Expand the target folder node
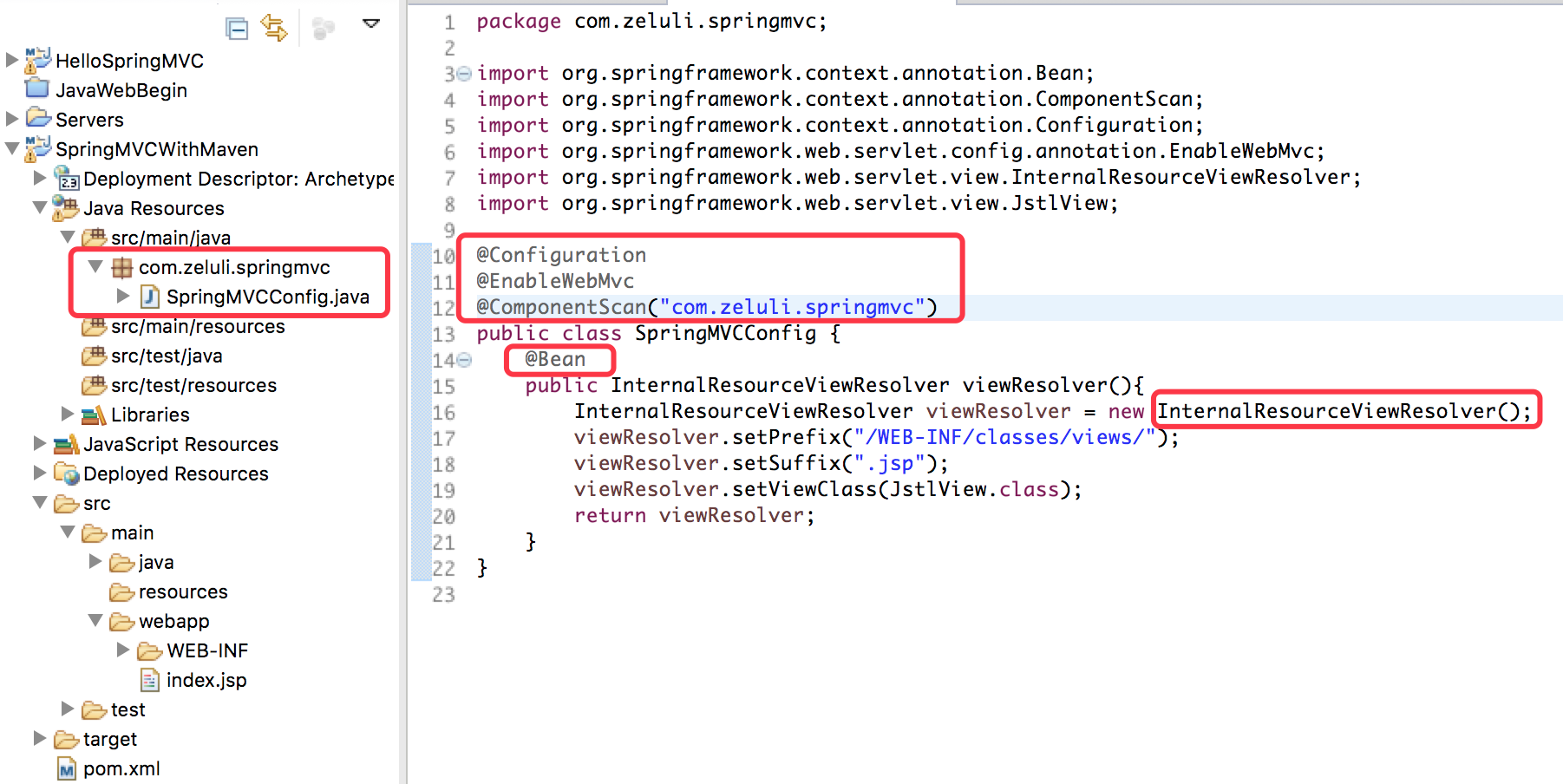The width and height of the screenshot is (1563, 784). [40, 738]
